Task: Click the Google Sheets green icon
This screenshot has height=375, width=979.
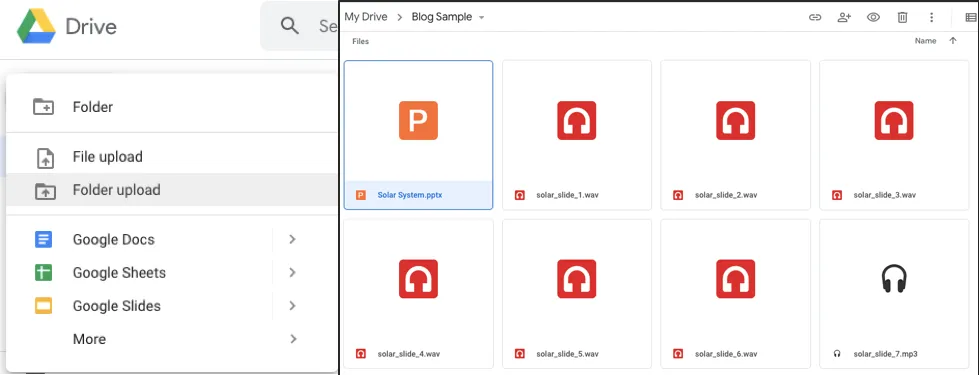Action: click(x=44, y=273)
